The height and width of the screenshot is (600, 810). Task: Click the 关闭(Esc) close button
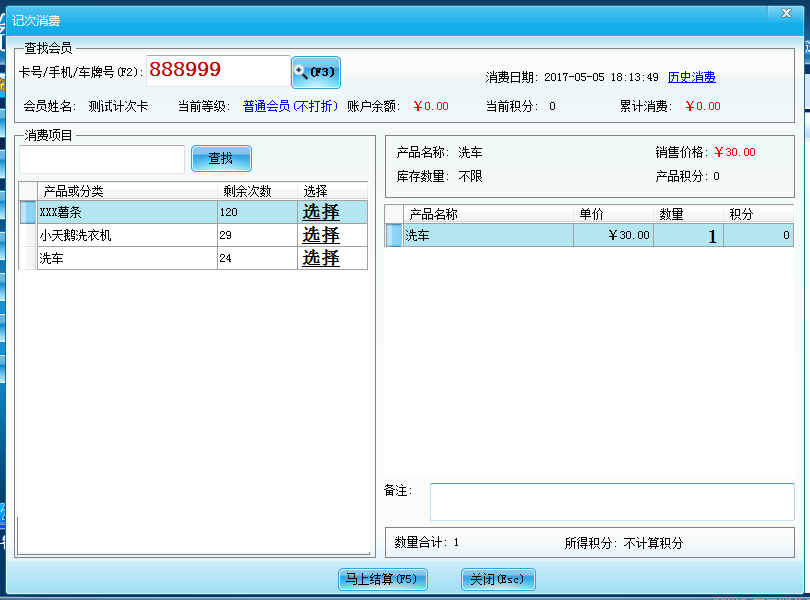point(497,578)
